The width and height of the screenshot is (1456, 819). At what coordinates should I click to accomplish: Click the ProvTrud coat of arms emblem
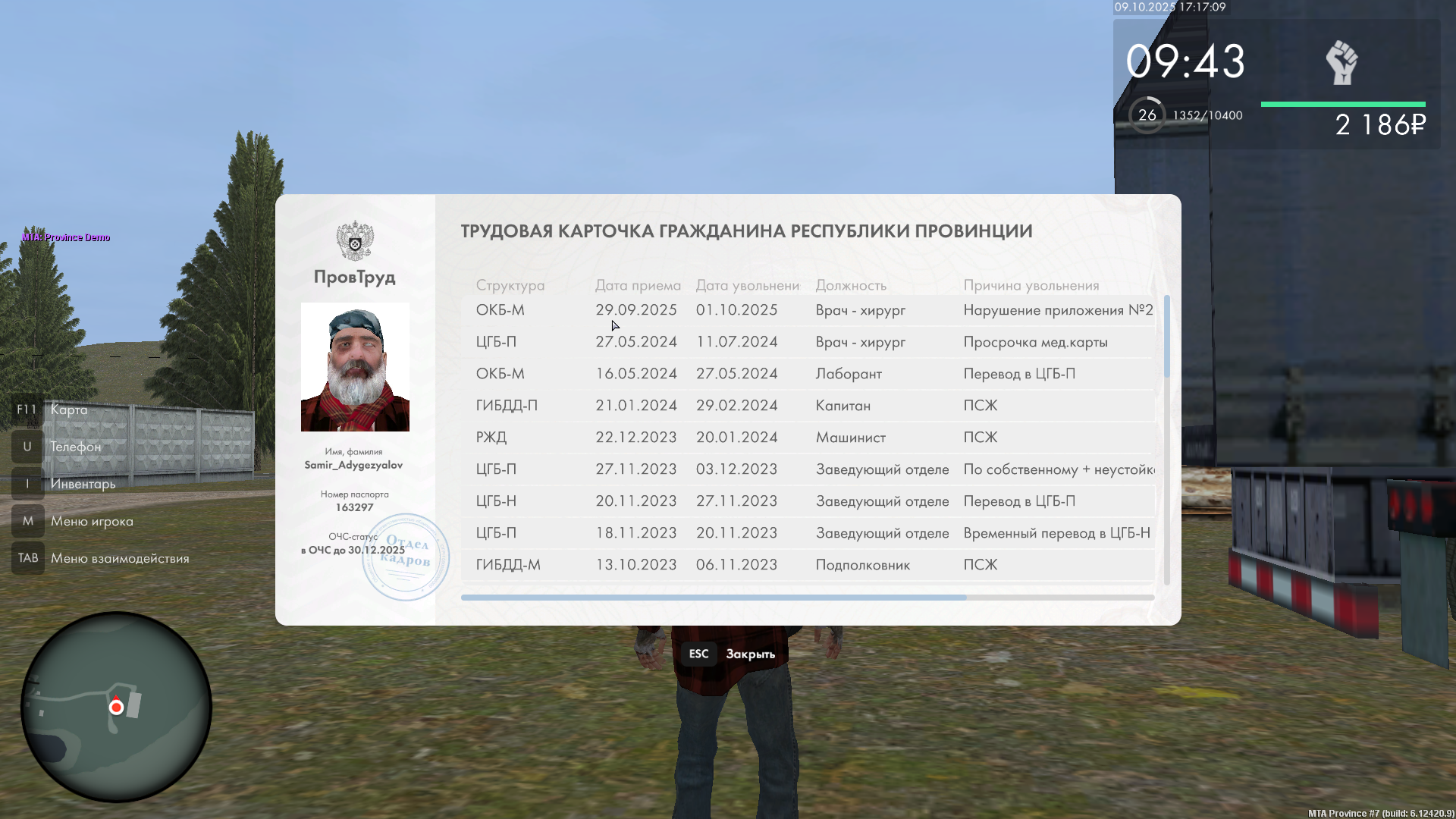coord(355,241)
